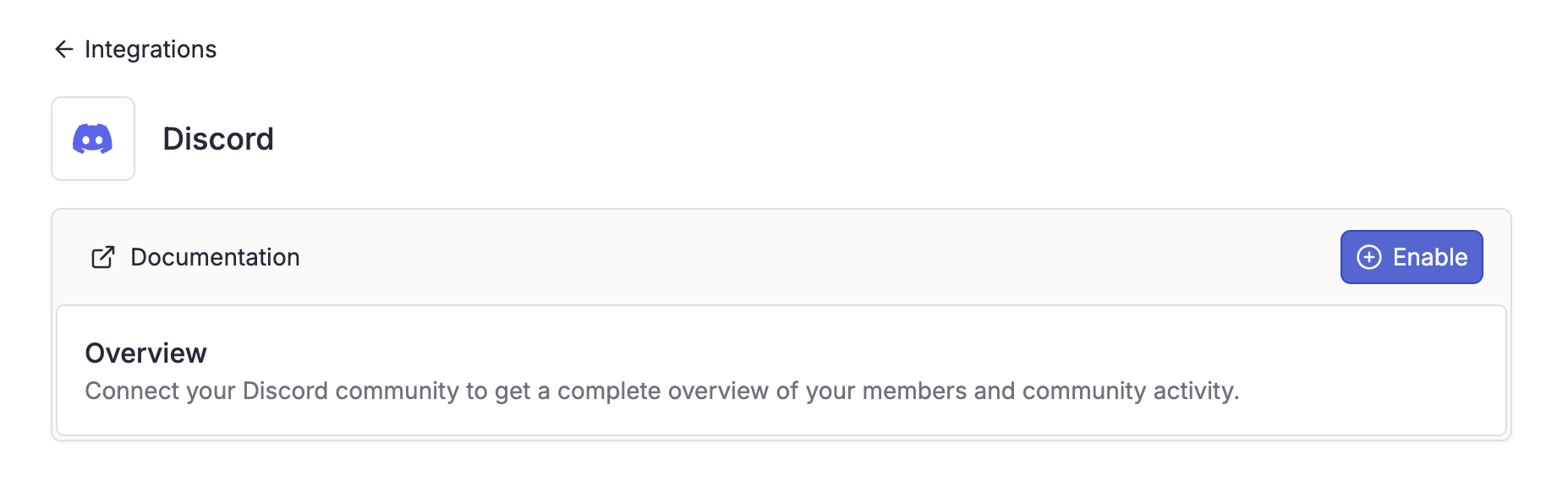Viewport: 1568px width, 487px height.
Task: Click the external link icon beside Documentation
Action: click(x=102, y=257)
